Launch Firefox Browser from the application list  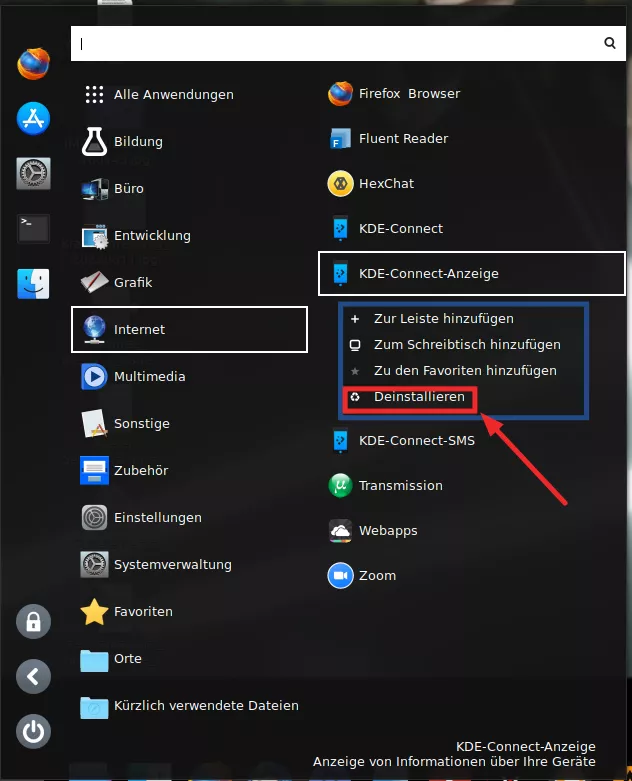pyautogui.click(x=472, y=94)
